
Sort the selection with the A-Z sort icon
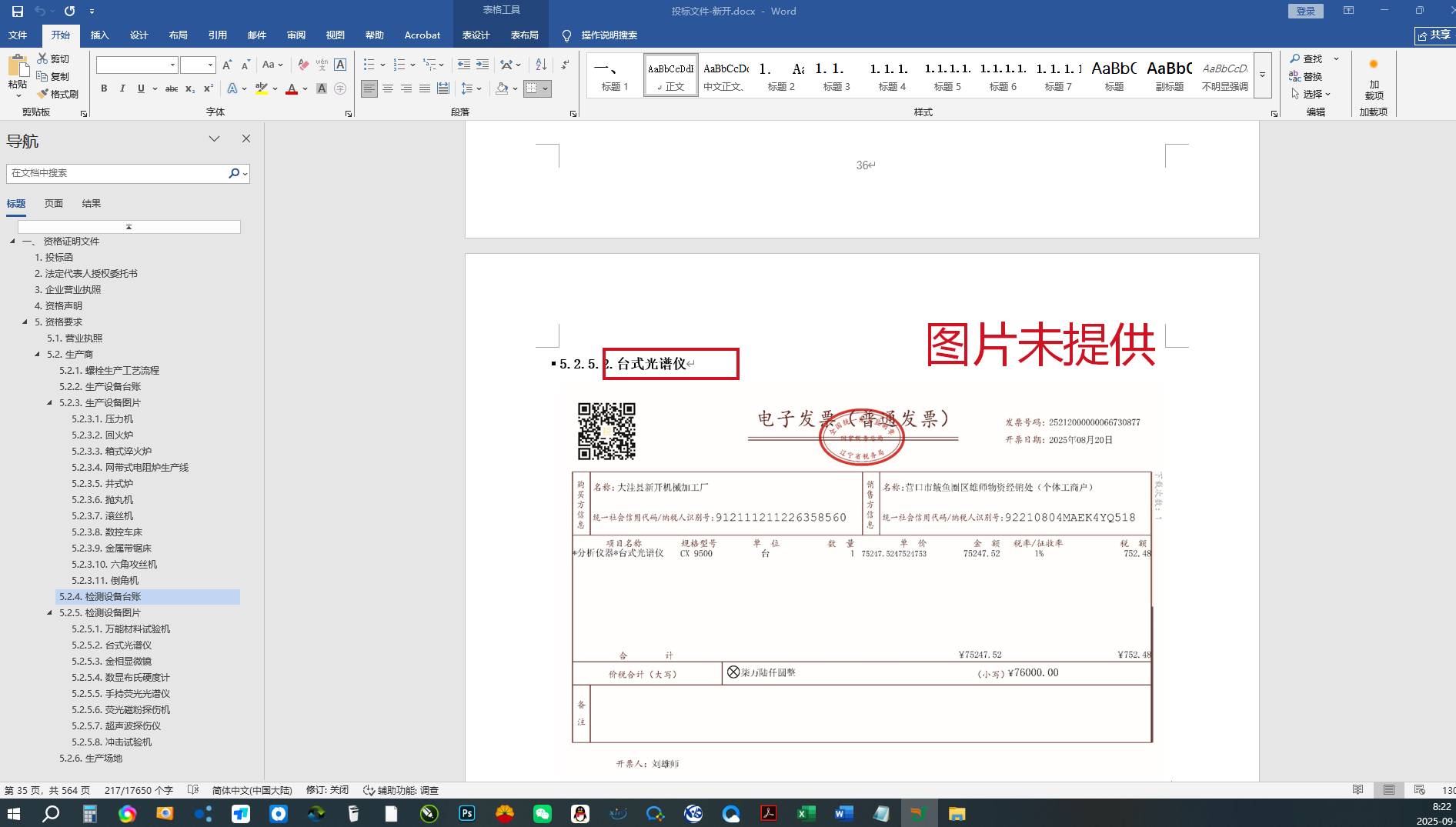click(541, 65)
